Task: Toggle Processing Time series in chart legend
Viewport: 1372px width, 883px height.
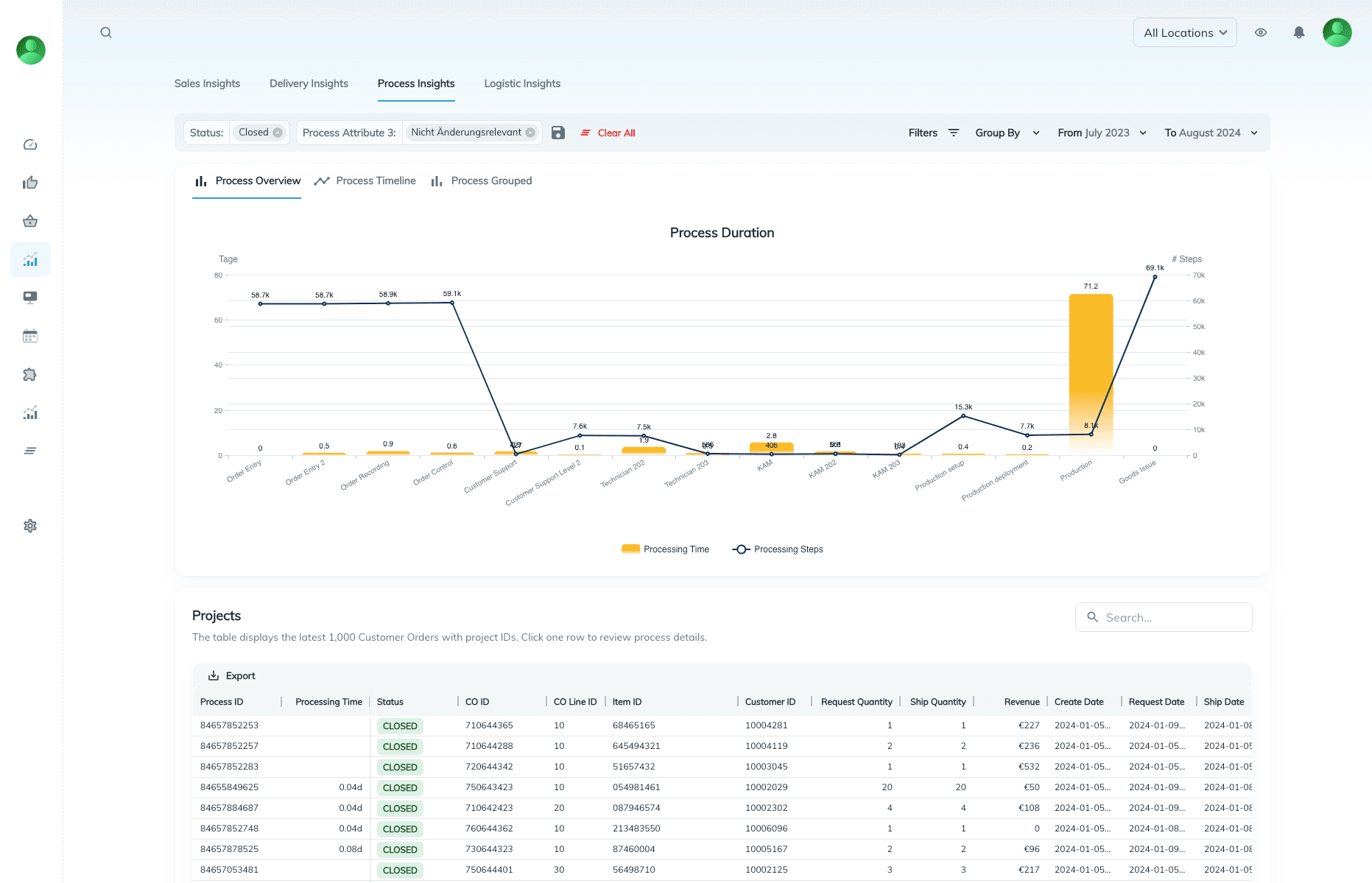Action: [666, 549]
